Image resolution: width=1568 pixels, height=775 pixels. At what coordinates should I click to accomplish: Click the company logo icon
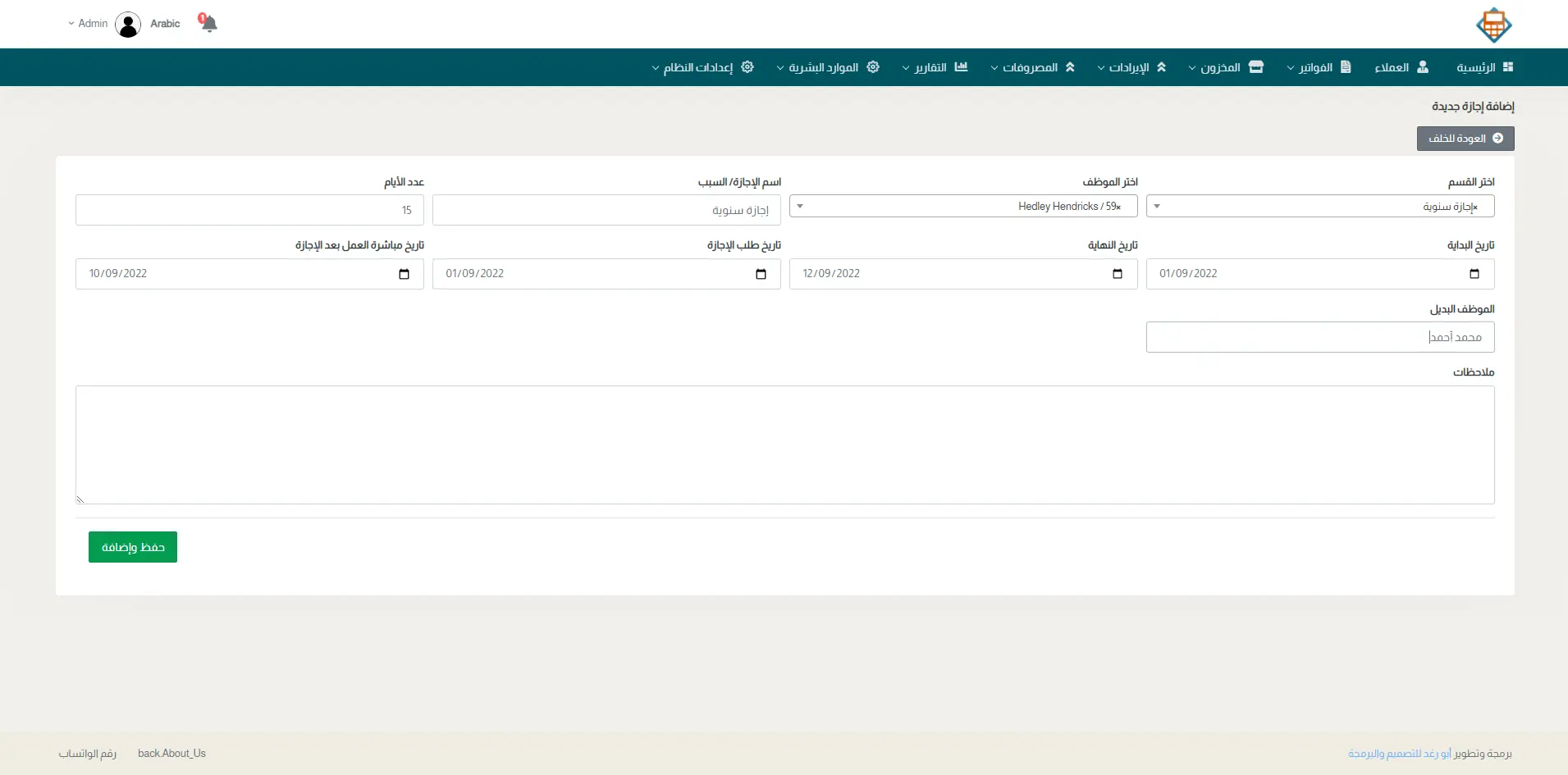pyautogui.click(x=1493, y=25)
